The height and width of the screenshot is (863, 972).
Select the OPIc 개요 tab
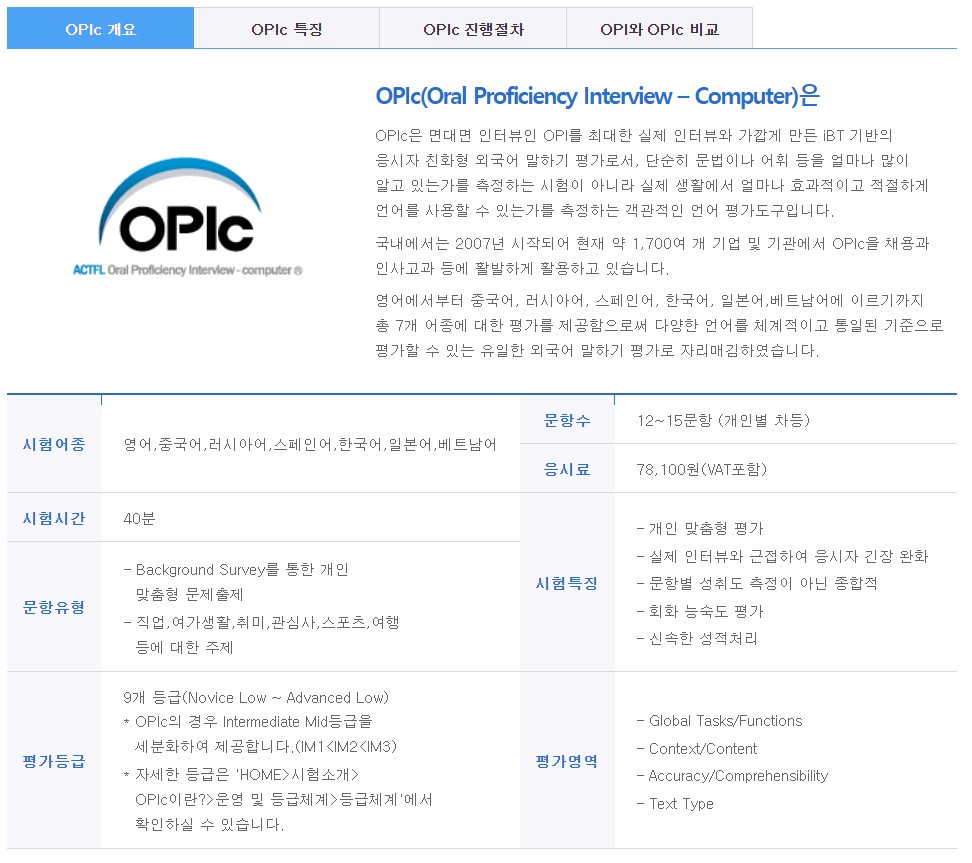coord(100,29)
